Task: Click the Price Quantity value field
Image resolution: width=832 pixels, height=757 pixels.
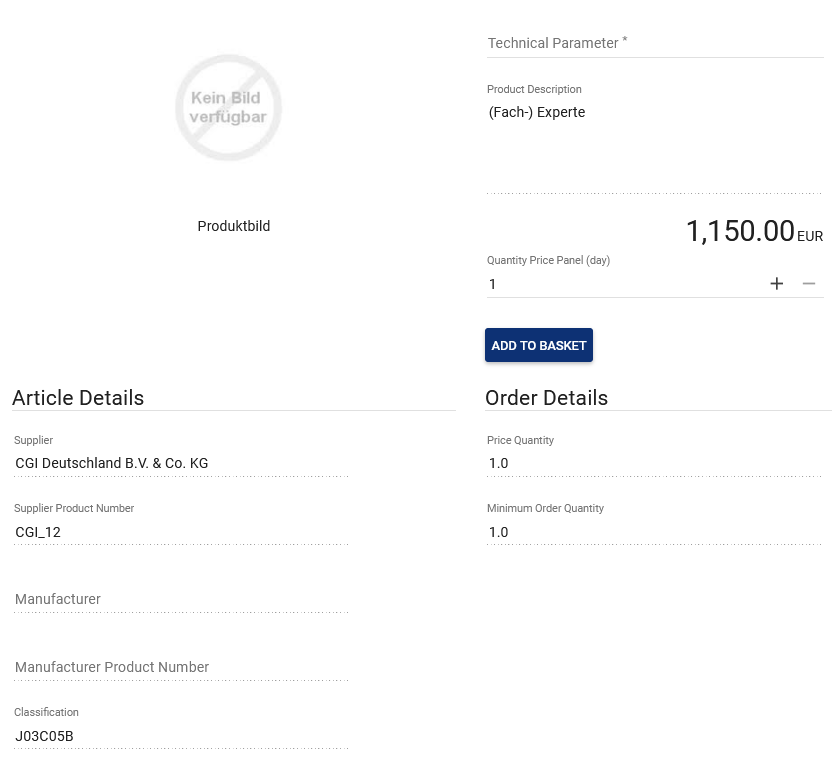Action: (x=499, y=463)
